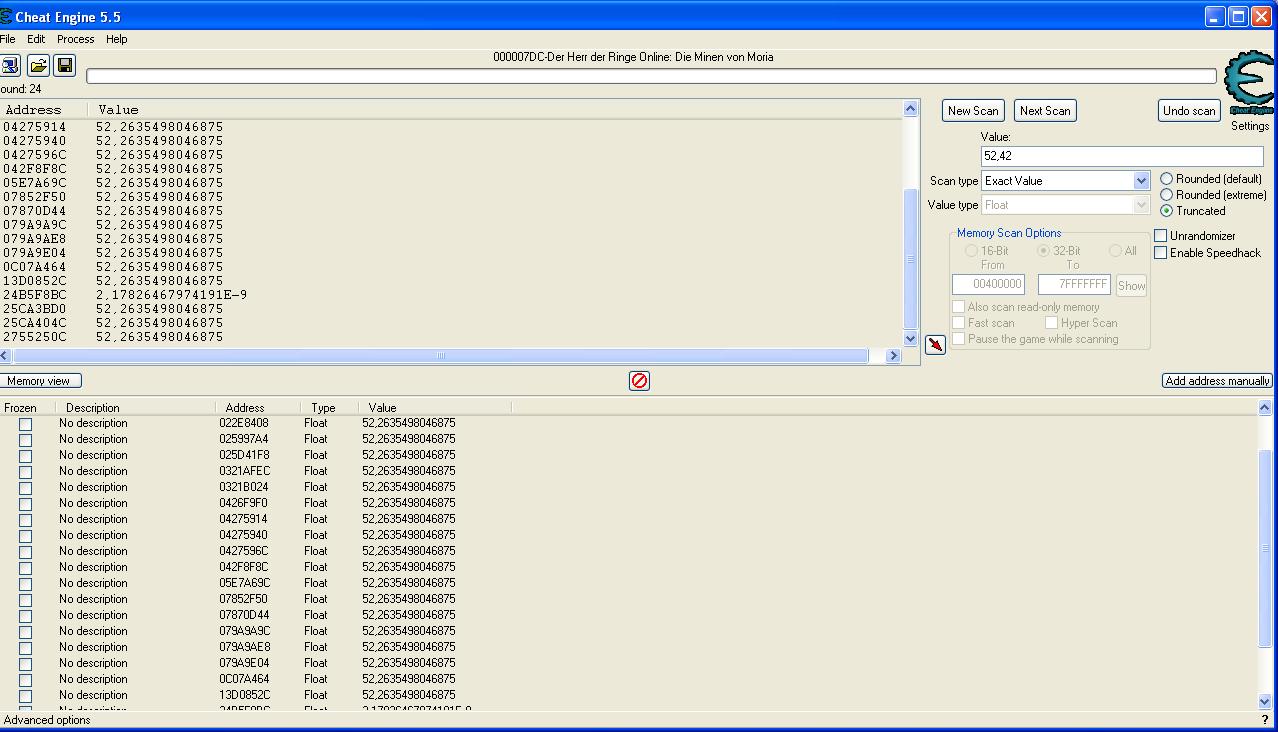Open the Process menu
The height and width of the screenshot is (732, 1278).
click(75, 39)
